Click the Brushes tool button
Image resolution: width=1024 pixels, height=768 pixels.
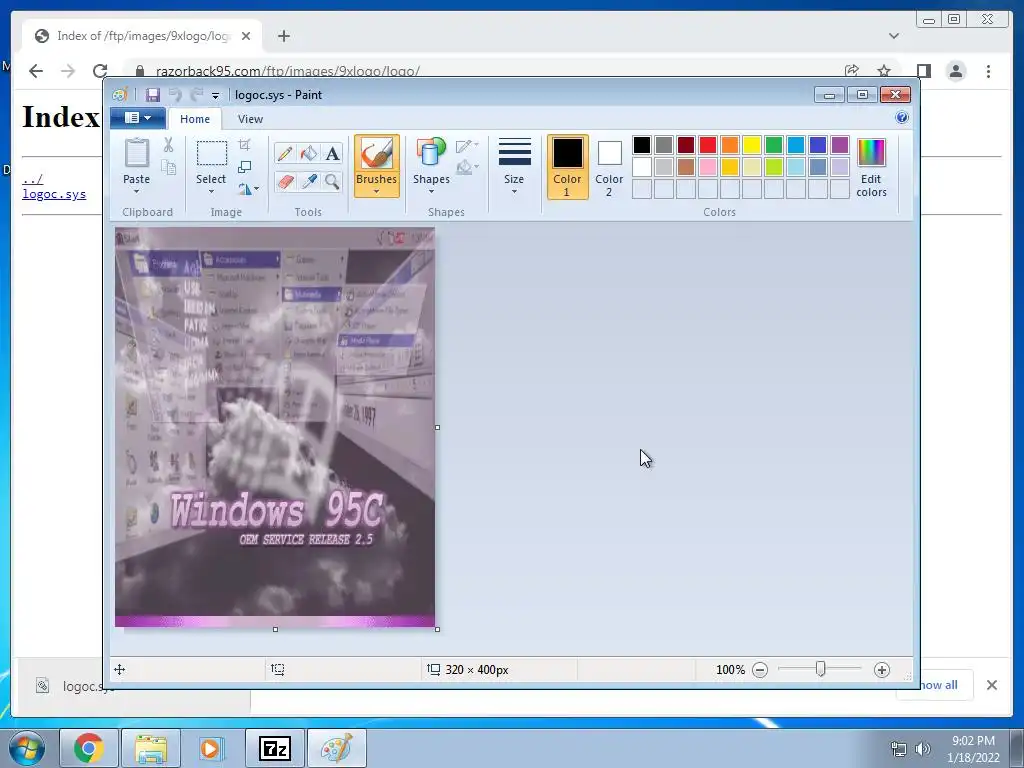pos(377,166)
